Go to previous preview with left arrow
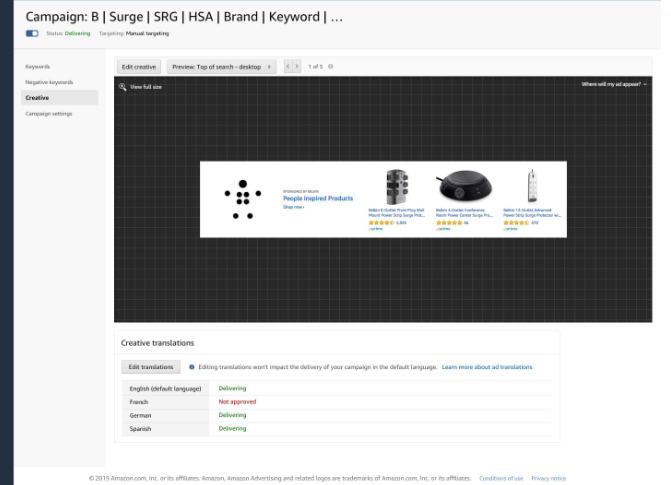Screen dimensions: 671x485 [x=288, y=66]
